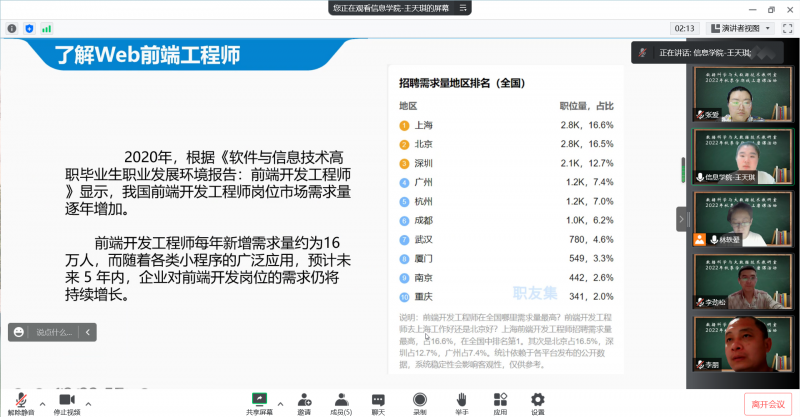
Task: Open the meeting info icon
Action: [11, 28]
